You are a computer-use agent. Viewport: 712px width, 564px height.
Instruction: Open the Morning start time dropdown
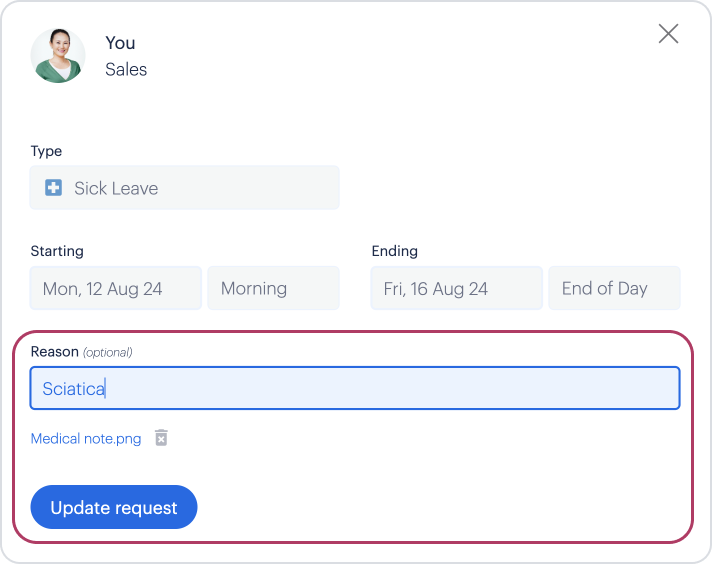coord(273,288)
